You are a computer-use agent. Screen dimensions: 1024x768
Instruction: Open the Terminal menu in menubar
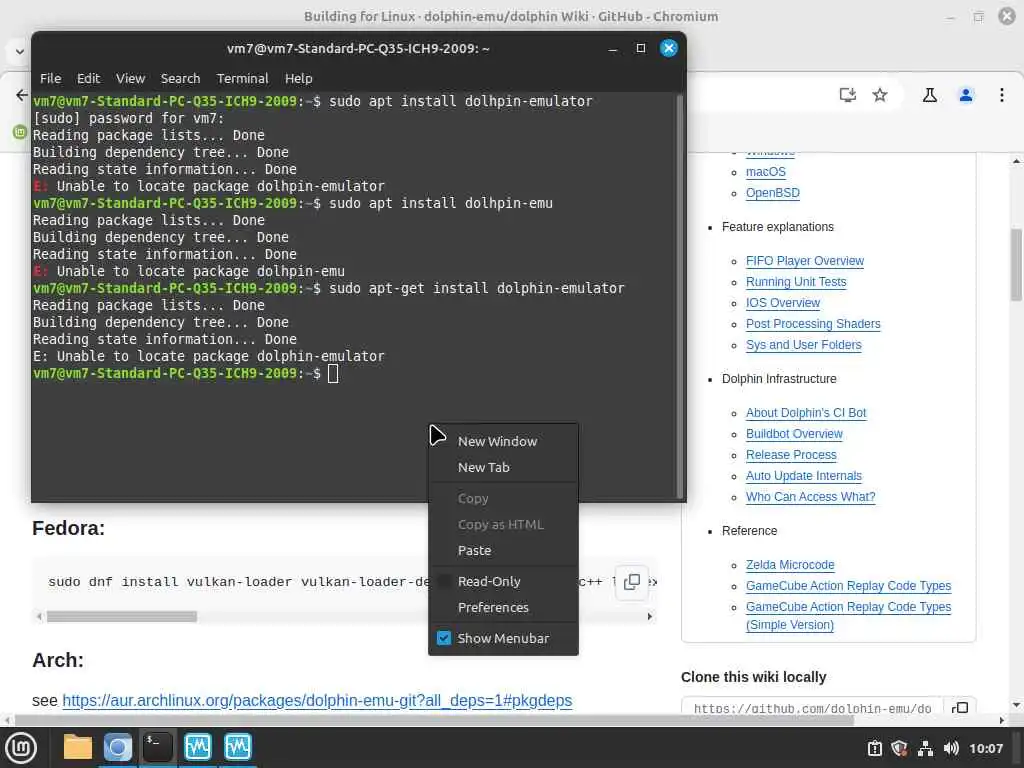[242, 78]
